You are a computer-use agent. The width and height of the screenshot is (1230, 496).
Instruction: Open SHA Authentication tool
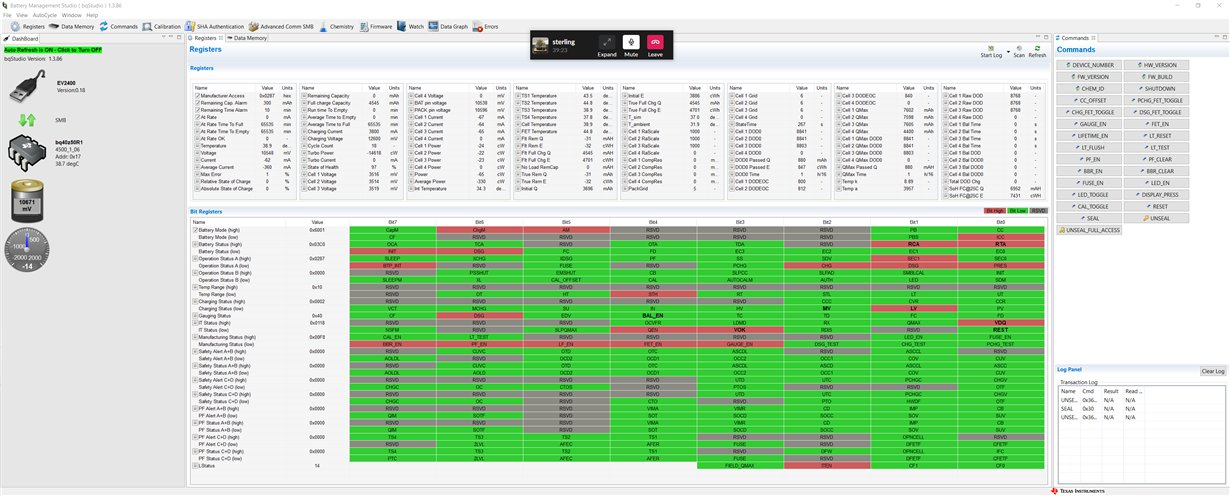214,26
